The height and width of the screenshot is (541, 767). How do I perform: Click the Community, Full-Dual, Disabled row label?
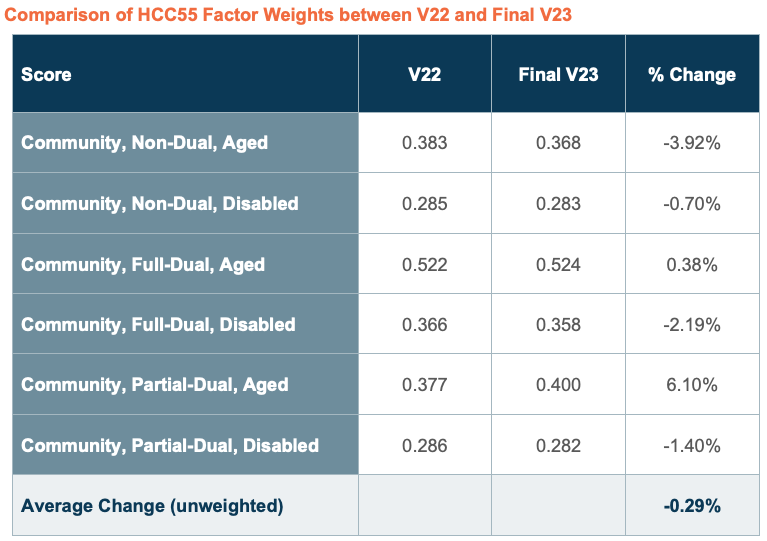coord(158,325)
